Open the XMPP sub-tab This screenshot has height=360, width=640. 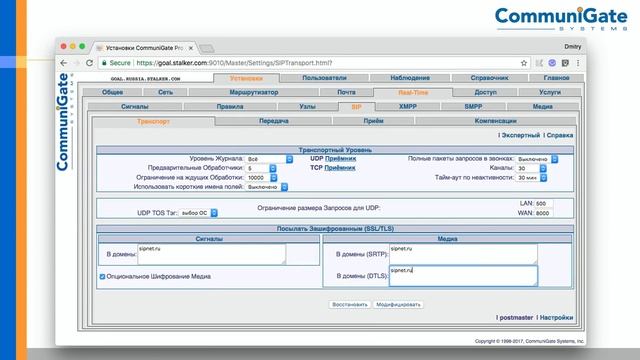coord(408,107)
